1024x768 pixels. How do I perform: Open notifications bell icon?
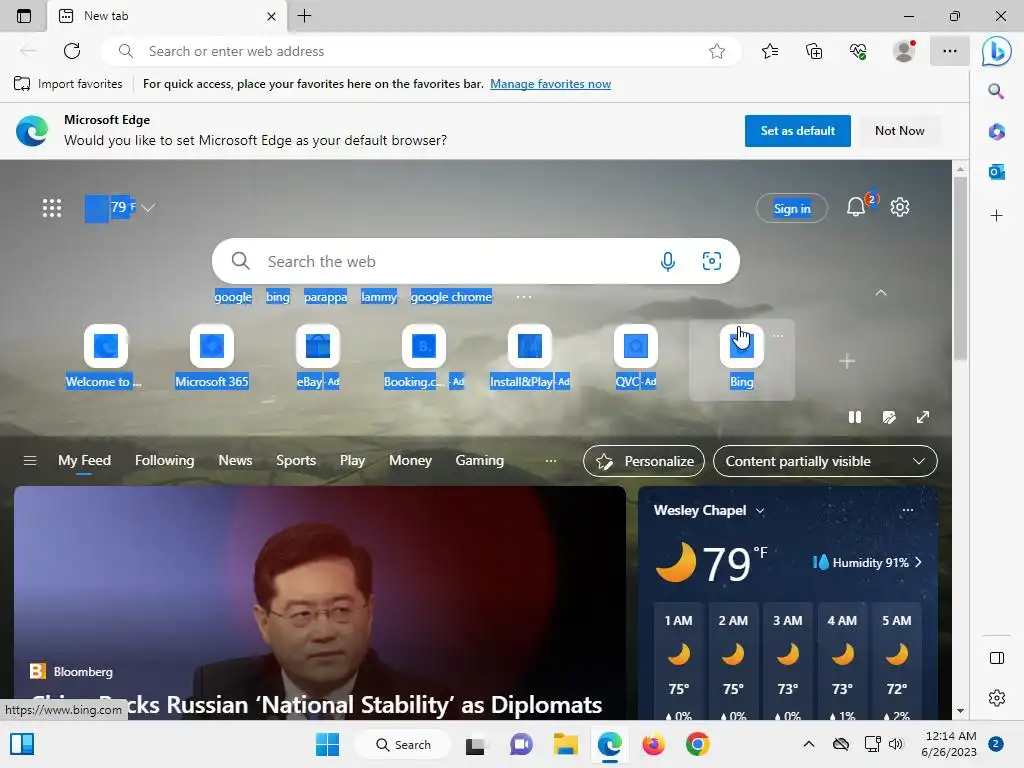click(856, 207)
